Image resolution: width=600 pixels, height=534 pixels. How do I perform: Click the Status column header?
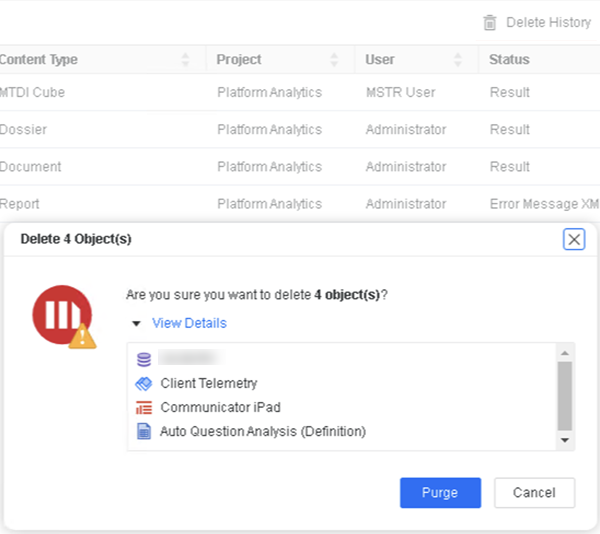509,60
